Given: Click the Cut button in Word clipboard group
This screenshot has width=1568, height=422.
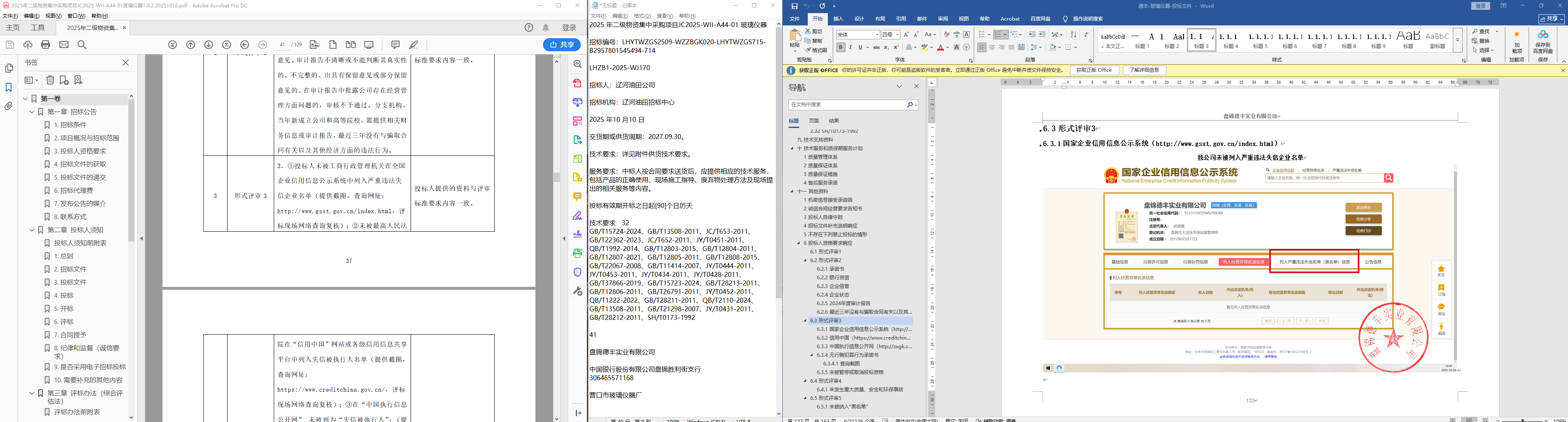Looking at the screenshot, I should coord(814,31).
